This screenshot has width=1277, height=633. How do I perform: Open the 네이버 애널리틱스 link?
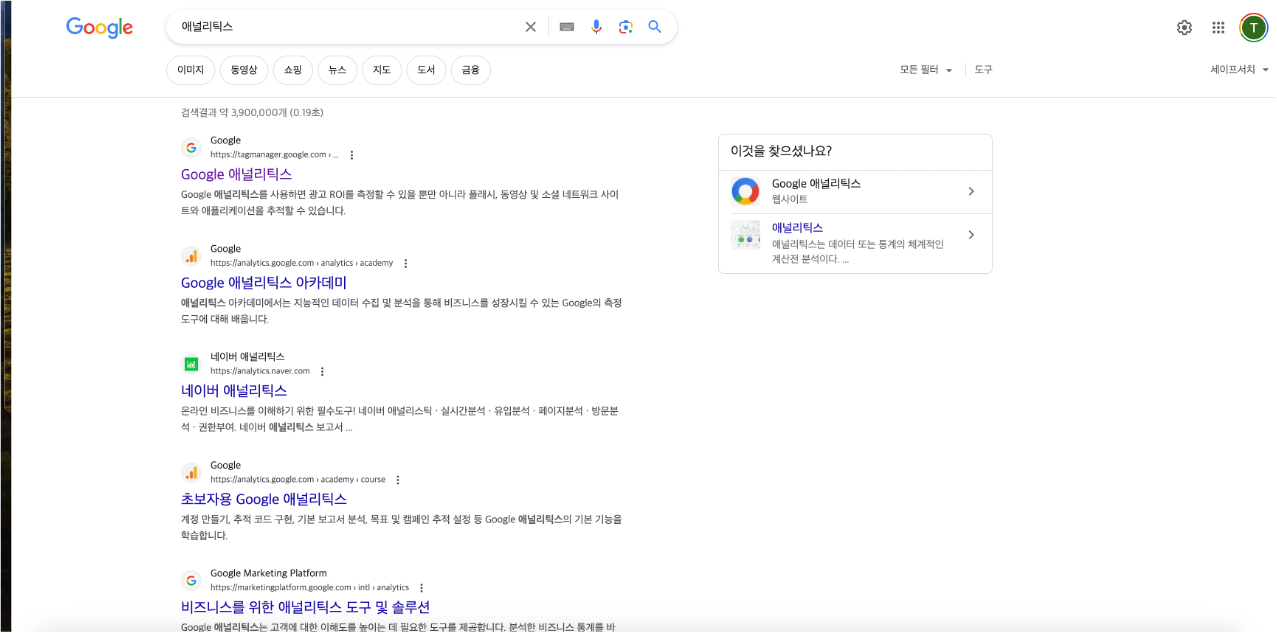[234, 391]
